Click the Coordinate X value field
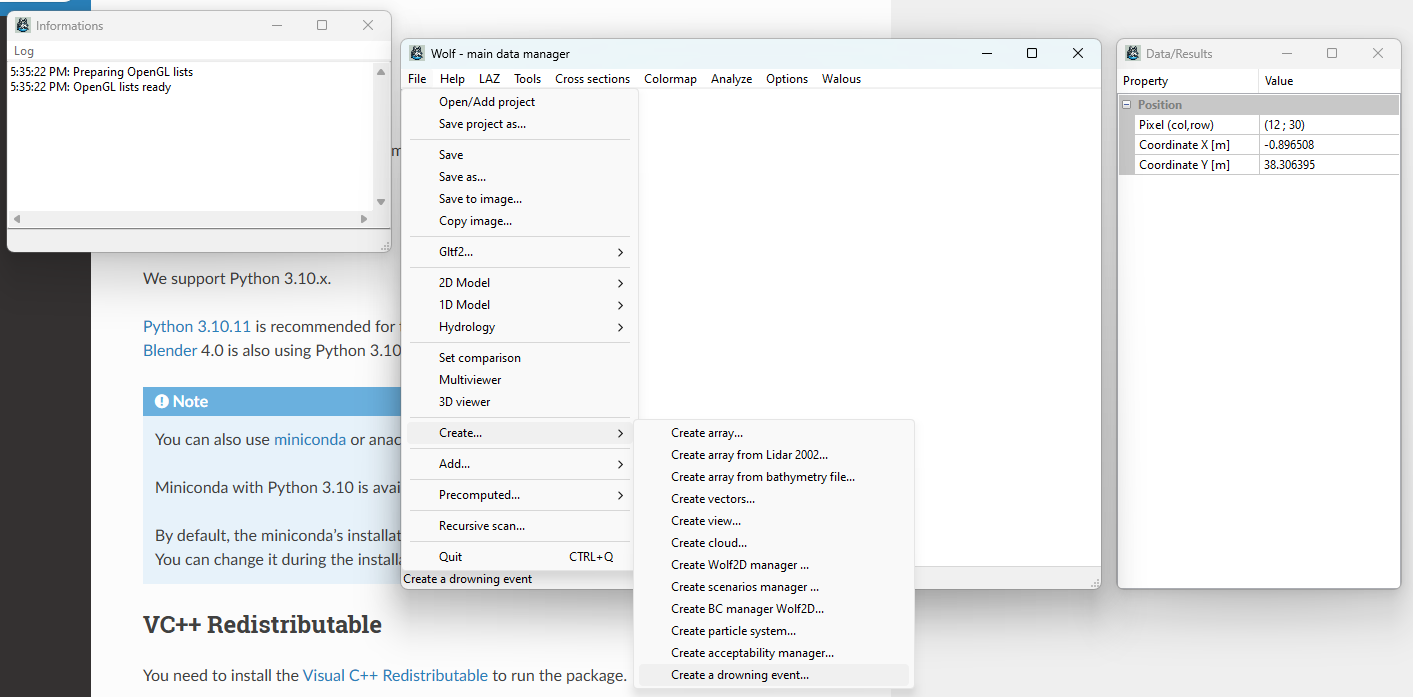1413x697 pixels. (x=1328, y=145)
